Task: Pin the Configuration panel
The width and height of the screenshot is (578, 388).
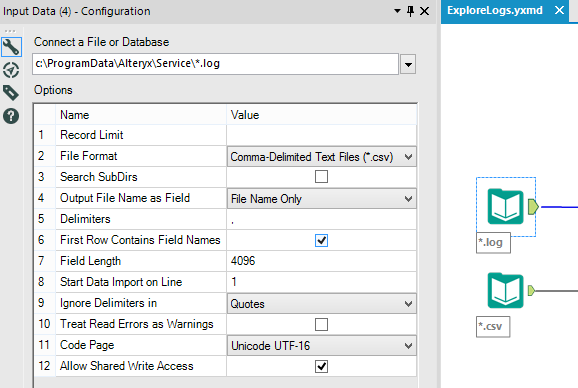Action: pyautogui.click(x=410, y=11)
